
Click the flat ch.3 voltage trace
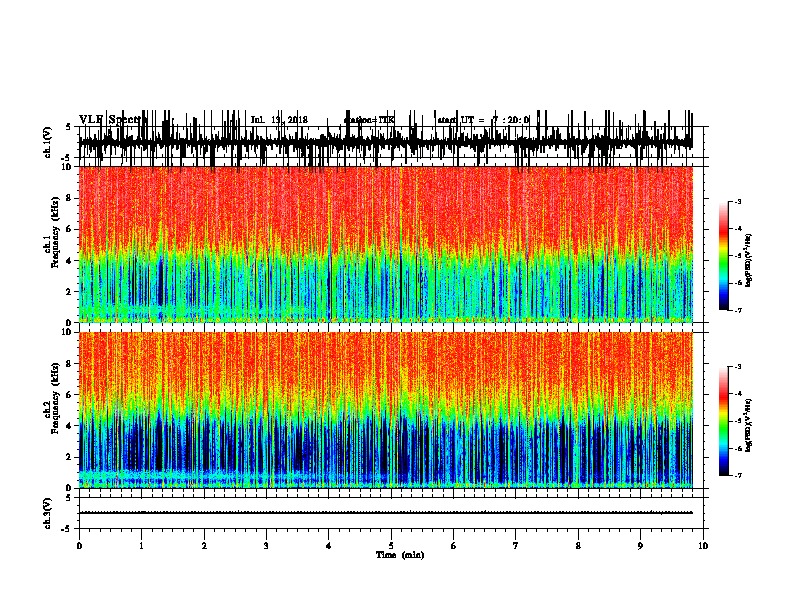tap(386, 513)
